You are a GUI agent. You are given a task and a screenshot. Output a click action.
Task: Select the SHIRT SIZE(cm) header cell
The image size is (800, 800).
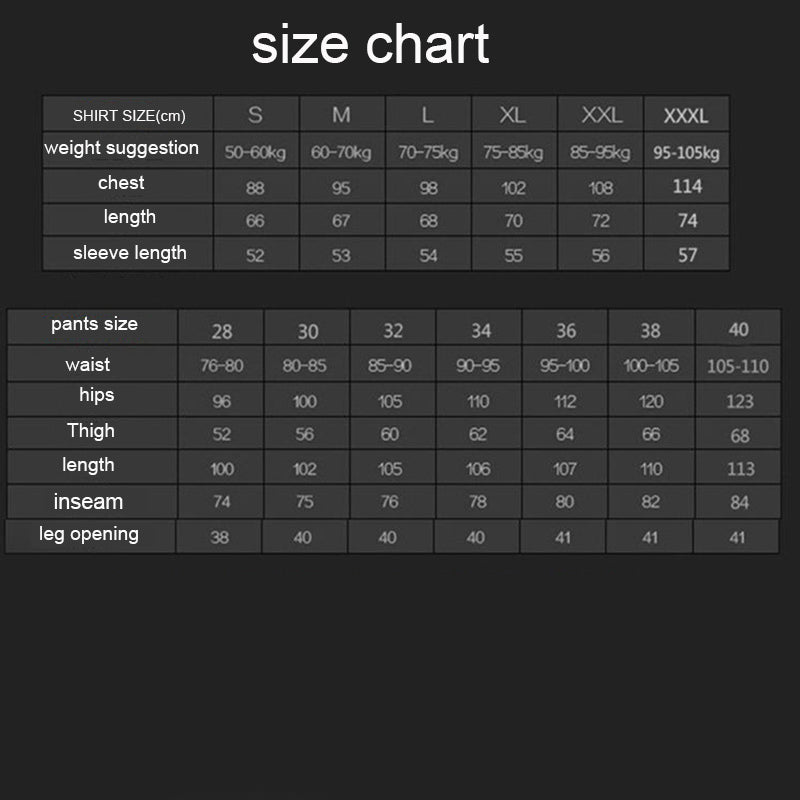coord(129,115)
